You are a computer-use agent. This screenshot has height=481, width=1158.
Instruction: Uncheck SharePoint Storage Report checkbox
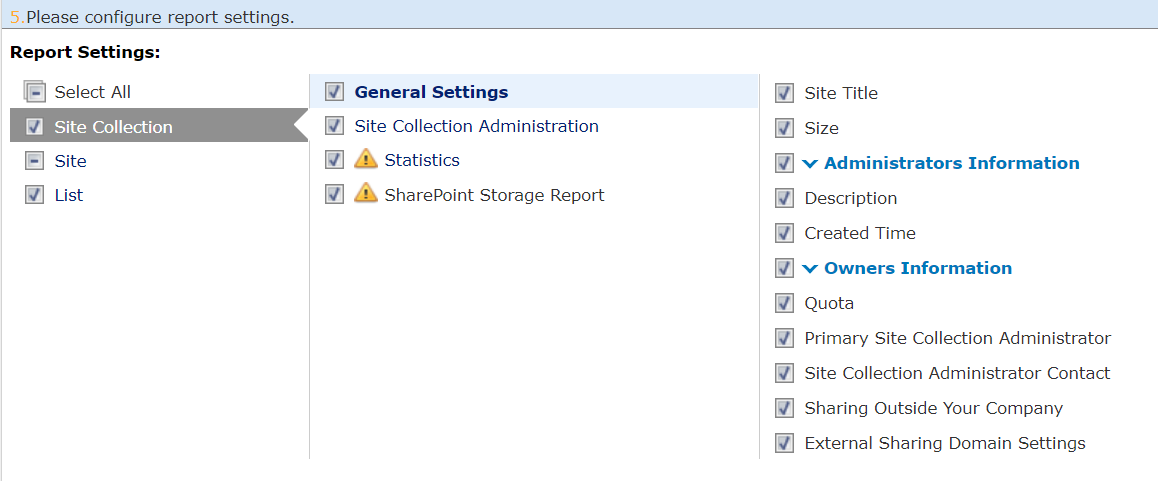335,194
